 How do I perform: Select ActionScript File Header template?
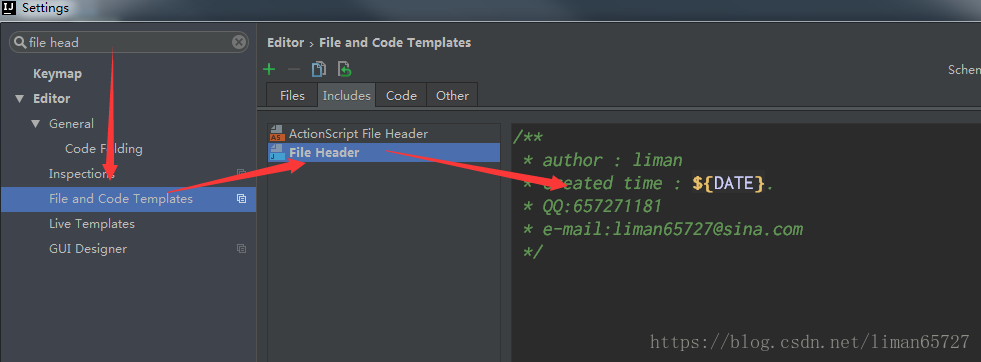click(384, 134)
